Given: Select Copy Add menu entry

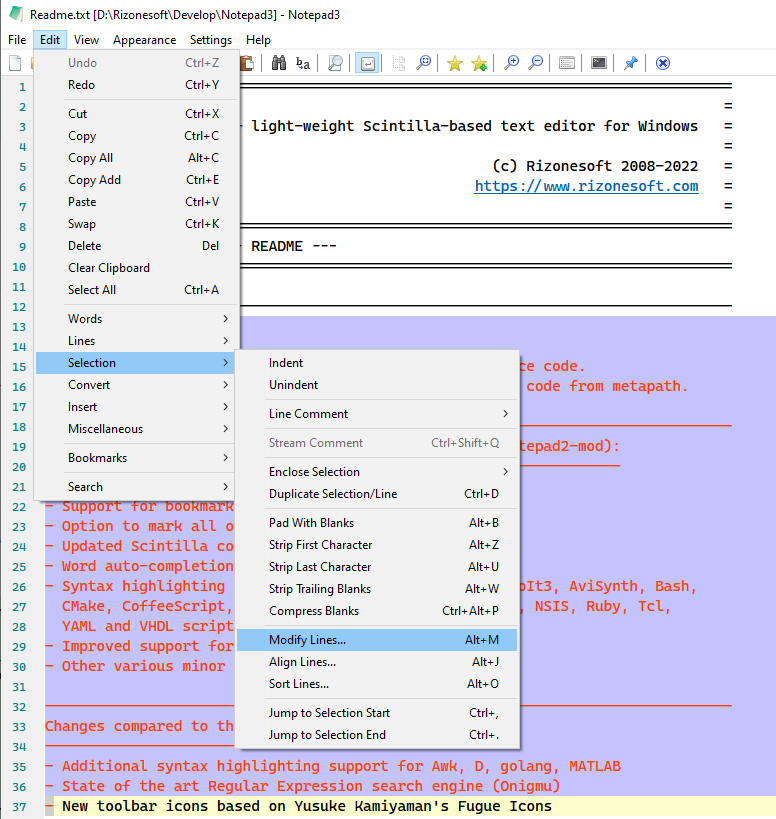Looking at the screenshot, I should (x=137, y=180).
